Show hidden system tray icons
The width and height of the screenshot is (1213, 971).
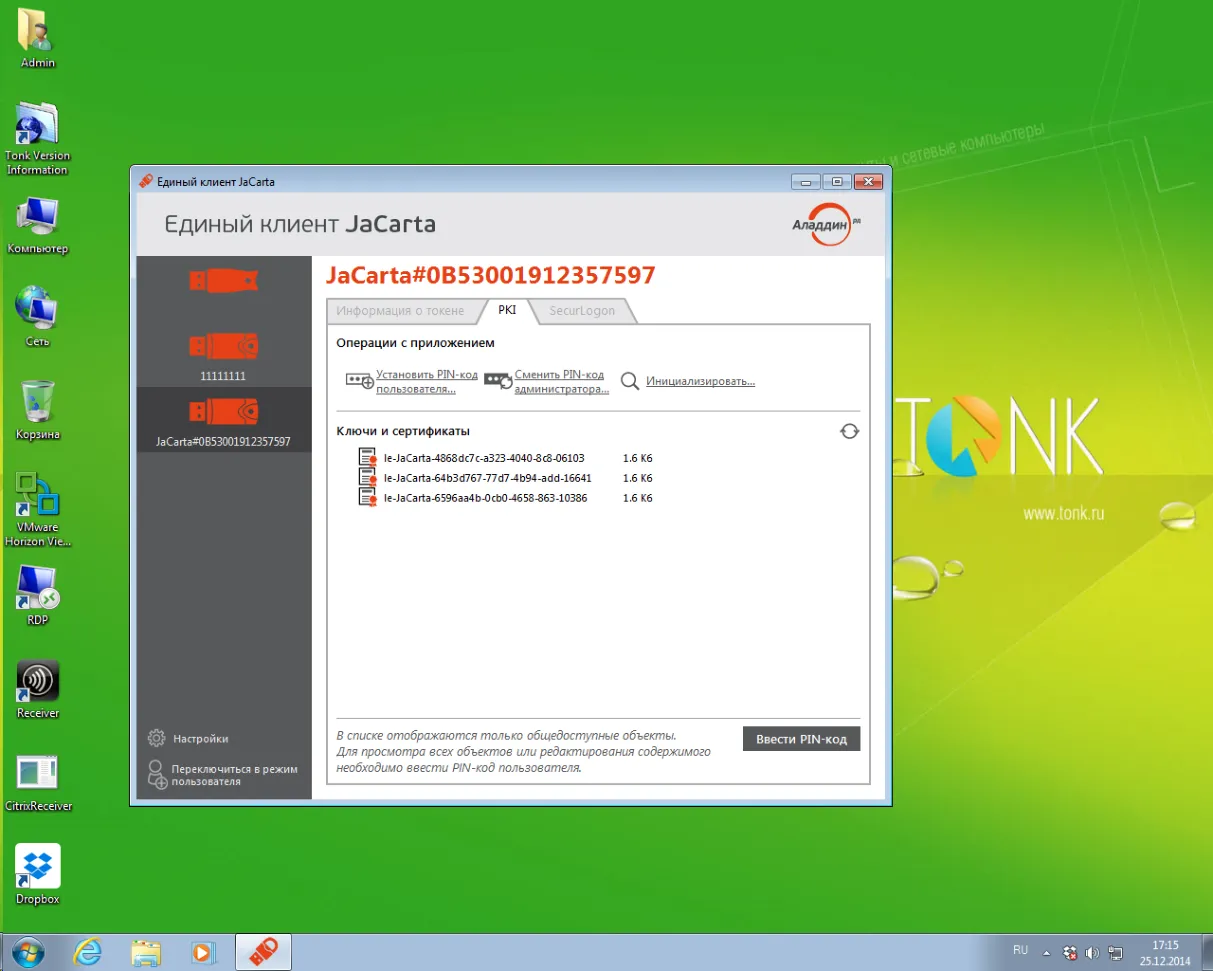[1046, 952]
